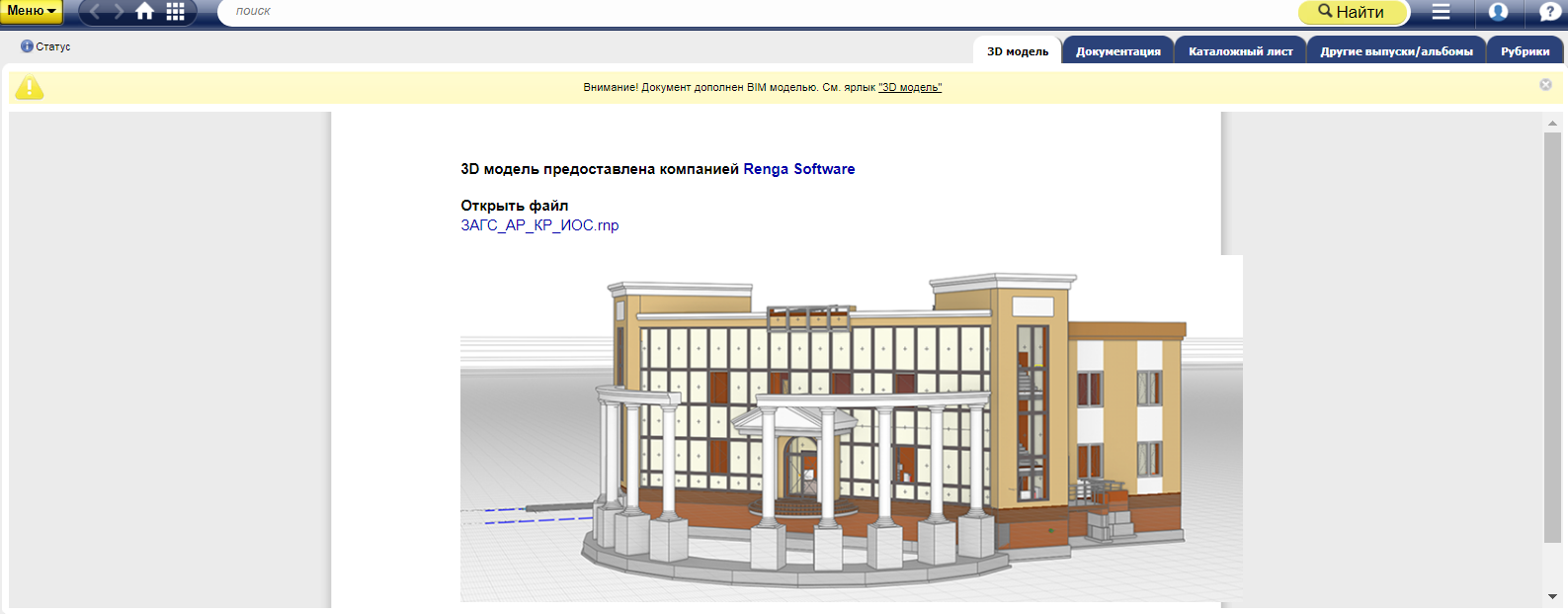The width and height of the screenshot is (1568, 614).
Task: Open the Renga Software link
Action: (x=798, y=169)
